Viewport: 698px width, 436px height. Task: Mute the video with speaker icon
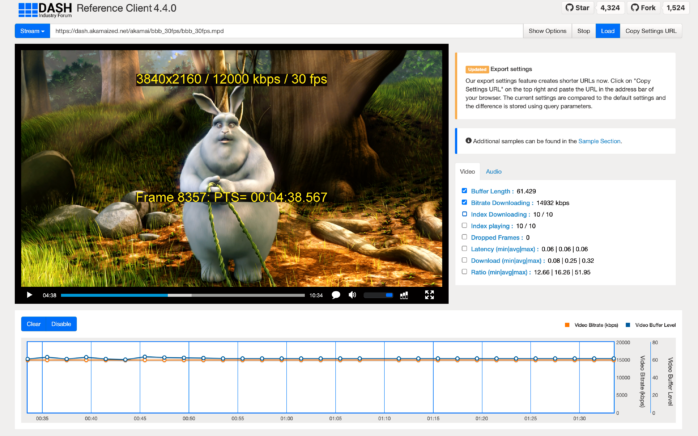pos(352,295)
